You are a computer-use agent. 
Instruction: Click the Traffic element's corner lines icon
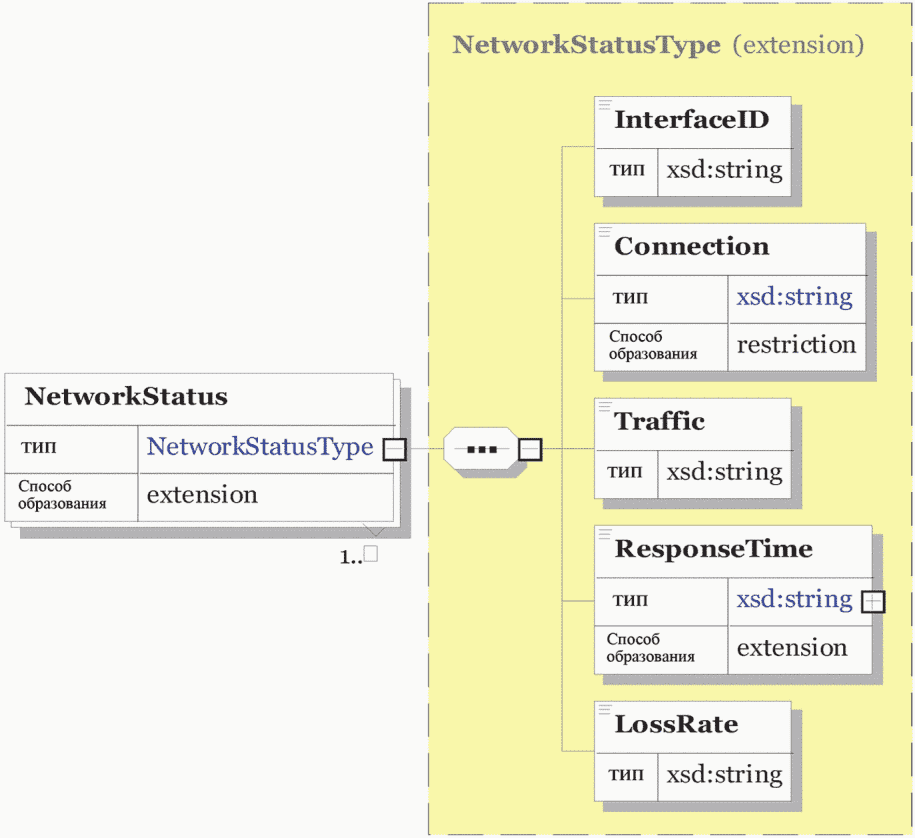tap(605, 407)
